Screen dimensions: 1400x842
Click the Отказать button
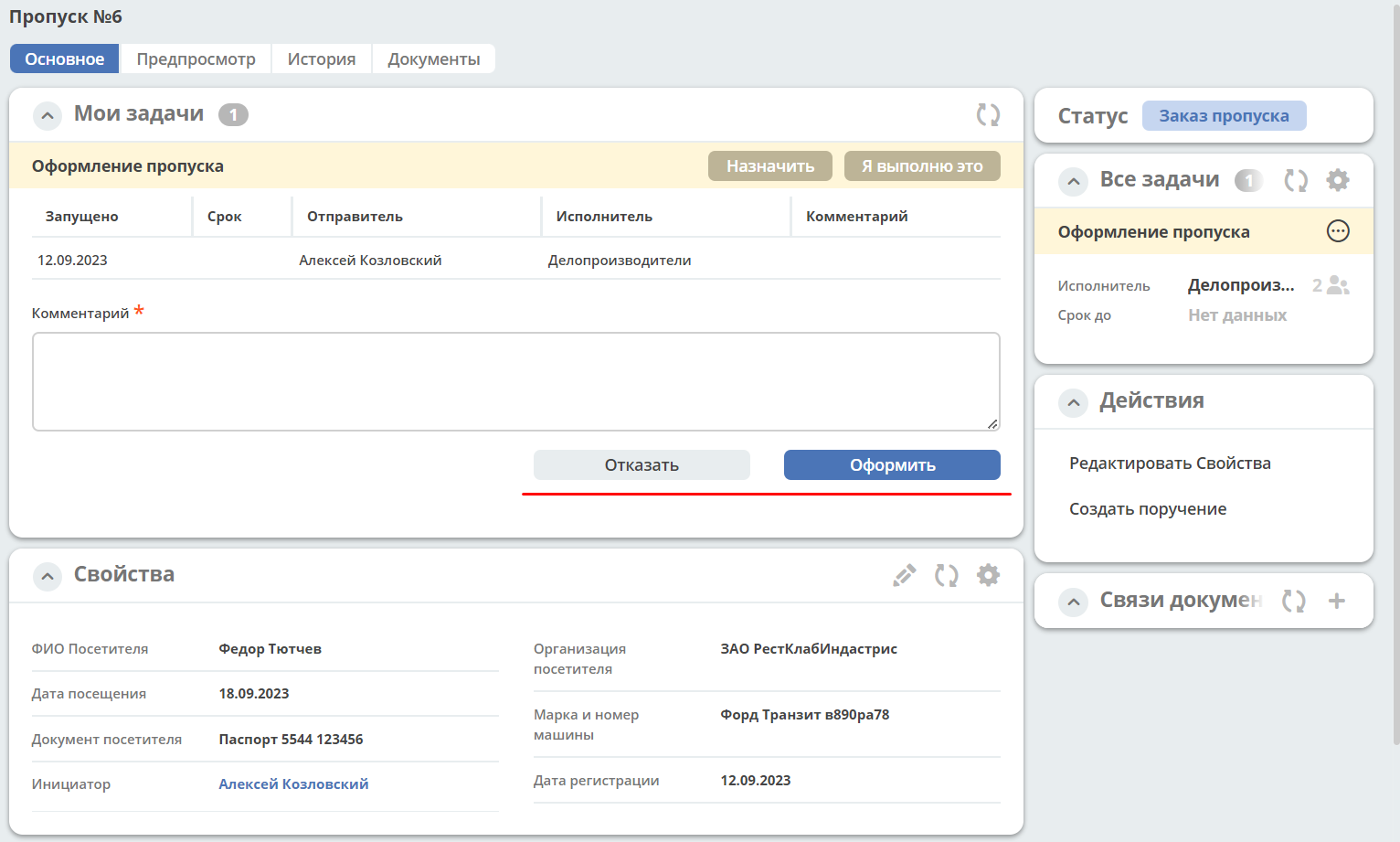coord(642,464)
